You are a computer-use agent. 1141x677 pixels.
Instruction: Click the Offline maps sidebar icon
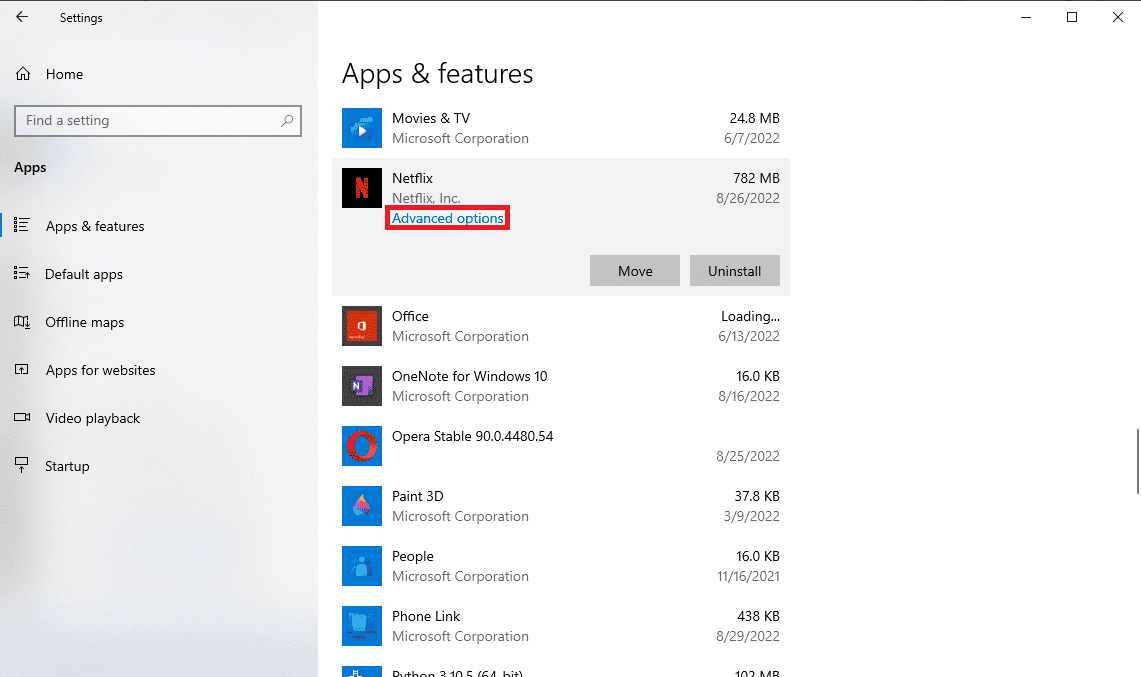point(22,321)
